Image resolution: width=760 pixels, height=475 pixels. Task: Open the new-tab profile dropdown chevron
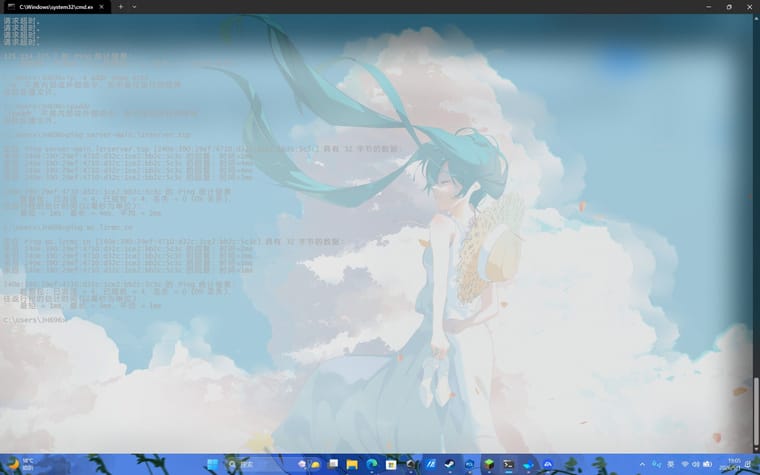[134, 7]
